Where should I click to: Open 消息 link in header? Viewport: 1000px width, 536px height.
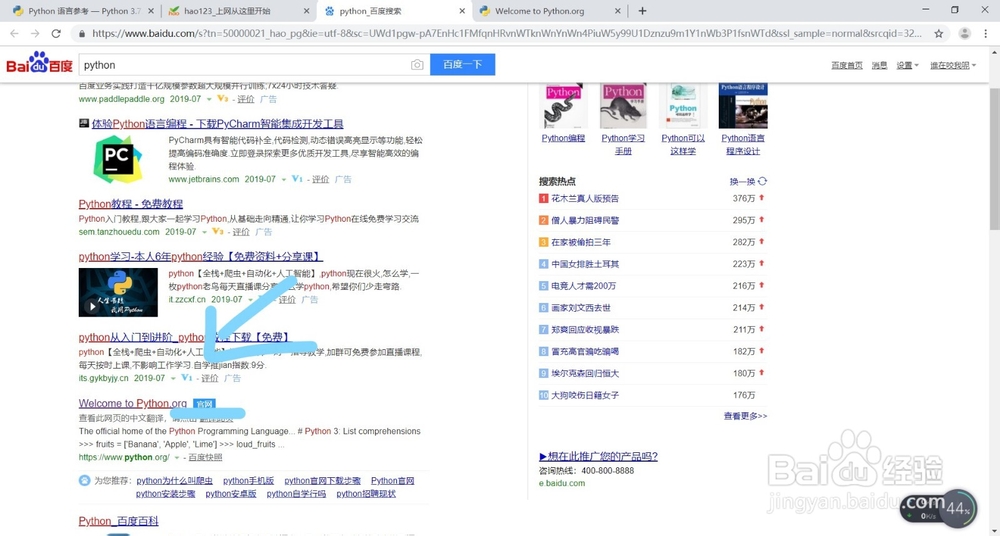click(x=879, y=65)
